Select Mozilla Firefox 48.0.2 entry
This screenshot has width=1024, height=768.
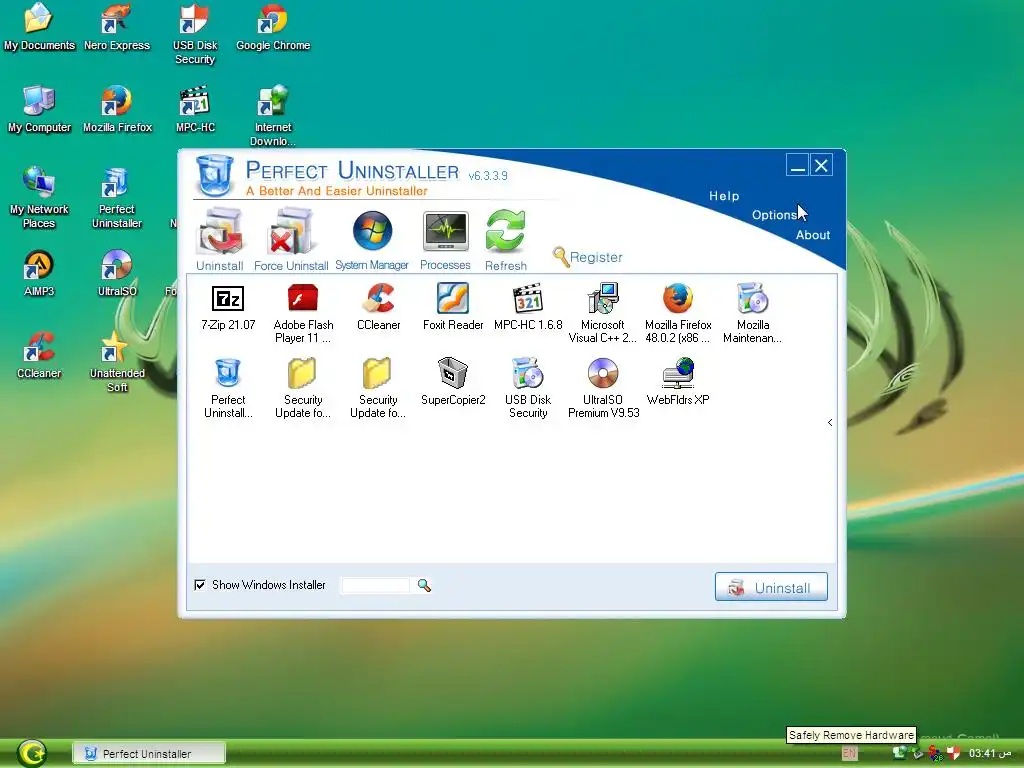[x=678, y=313]
